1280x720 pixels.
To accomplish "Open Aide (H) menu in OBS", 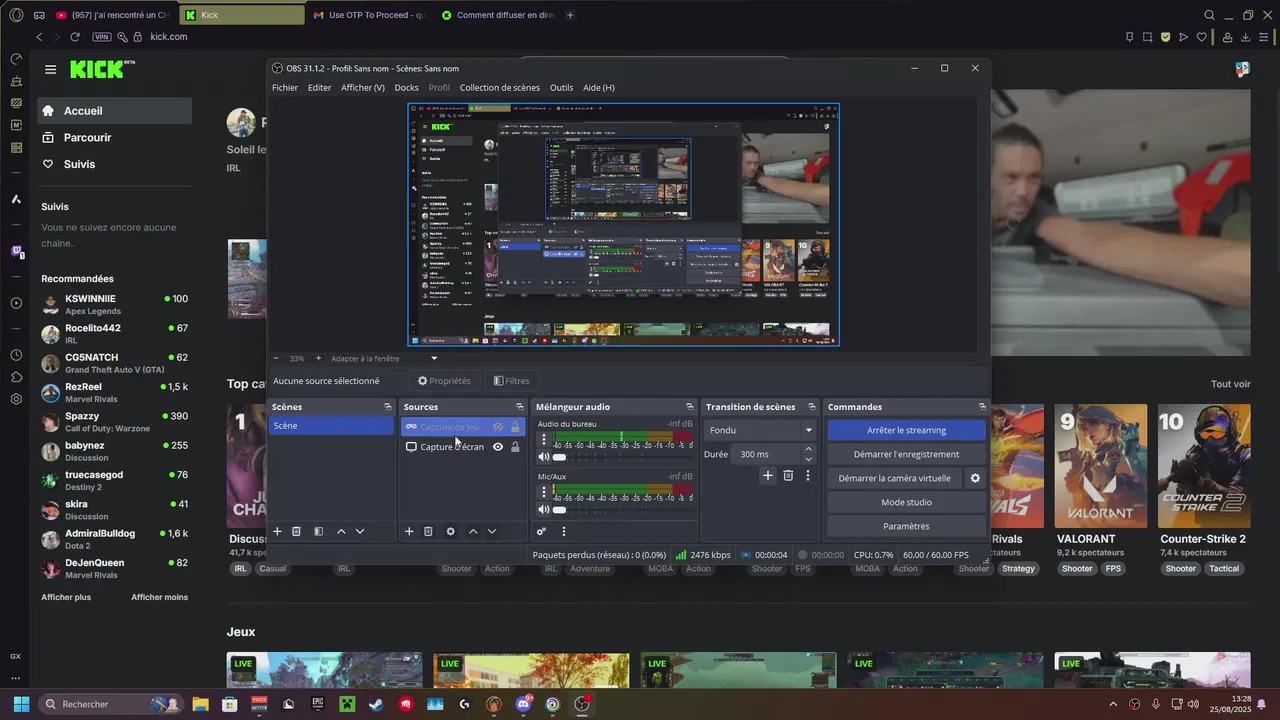I will point(599,88).
